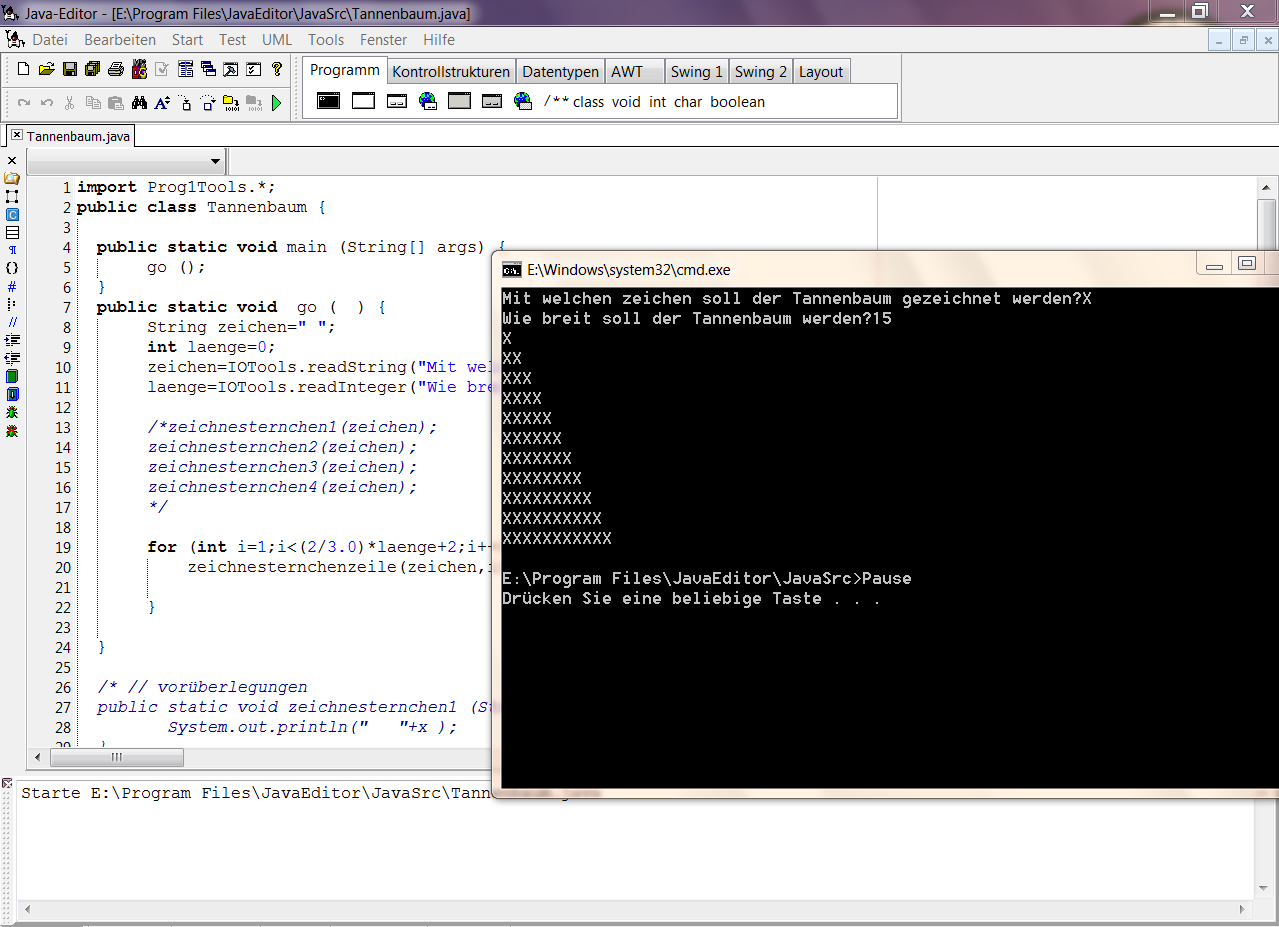The height and width of the screenshot is (927, 1279).
Task: Switch to the Kontrollstrukturen tab
Action: coord(451,72)
